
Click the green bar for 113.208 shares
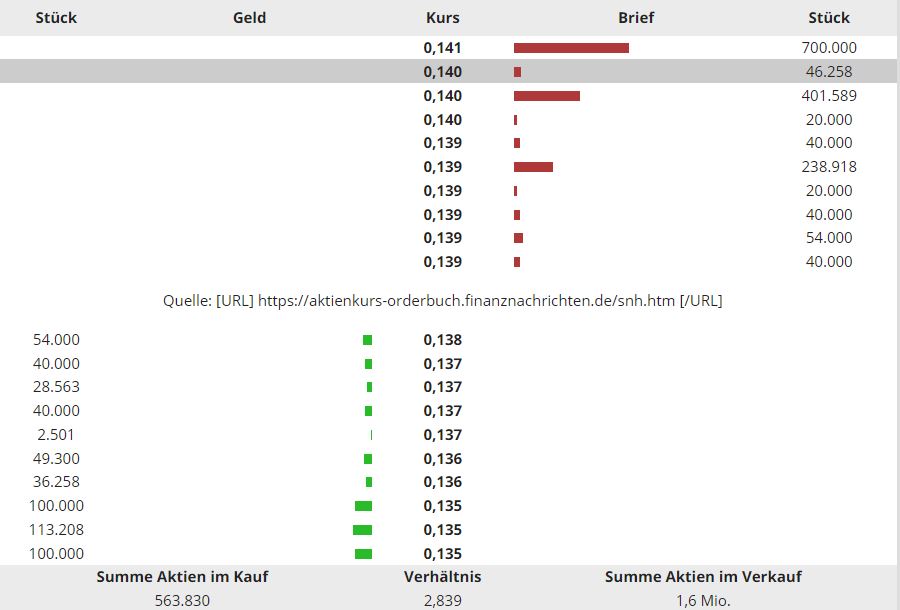(x=362, y=530)
